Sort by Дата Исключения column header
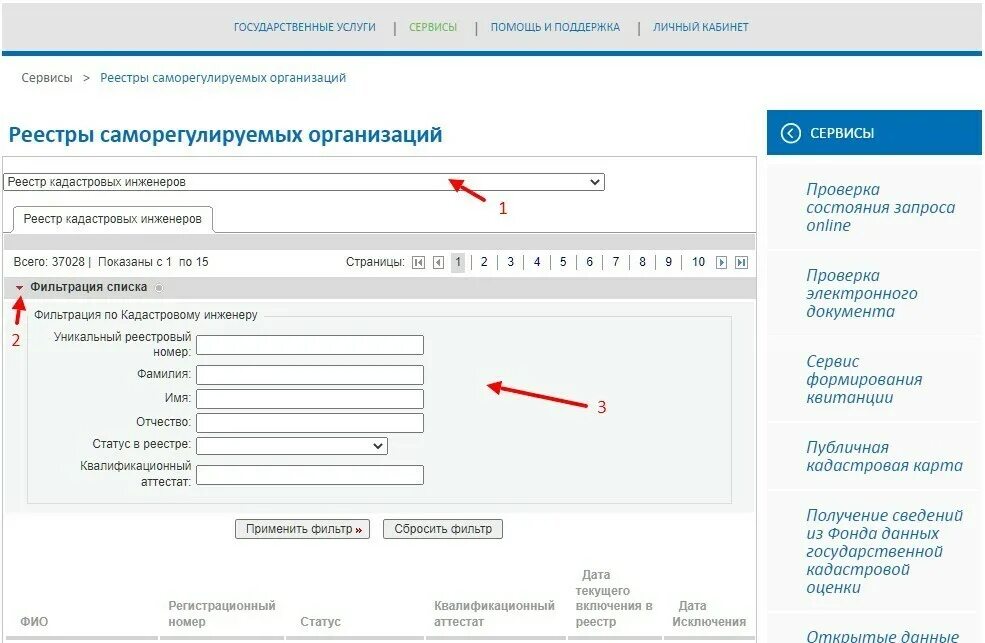This screenshot has width=985, height=643. (709, 613)
